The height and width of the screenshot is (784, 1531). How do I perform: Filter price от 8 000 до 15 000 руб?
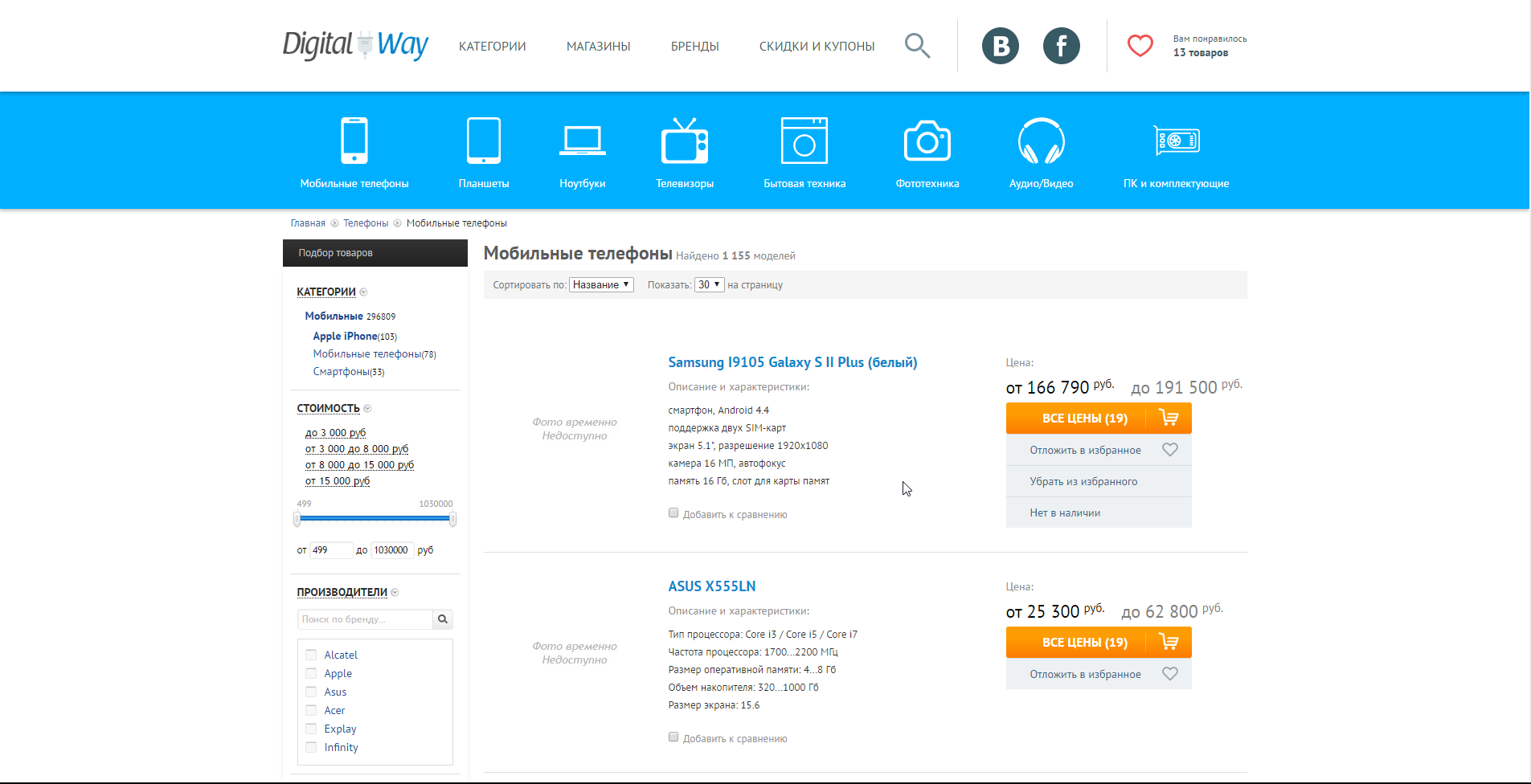click(359, 465)
